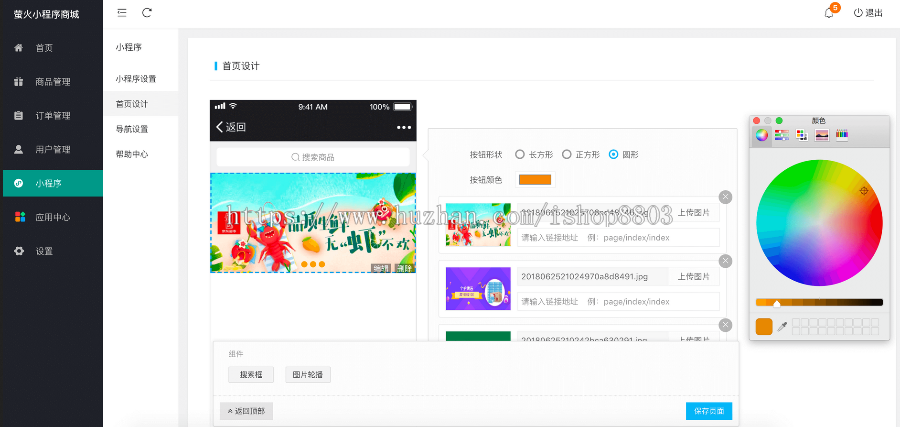Click filename 2018062521024970a8d8491.jpg
Image resolution: width=900 pixels, height=427 pixels.
coord(584,277)
